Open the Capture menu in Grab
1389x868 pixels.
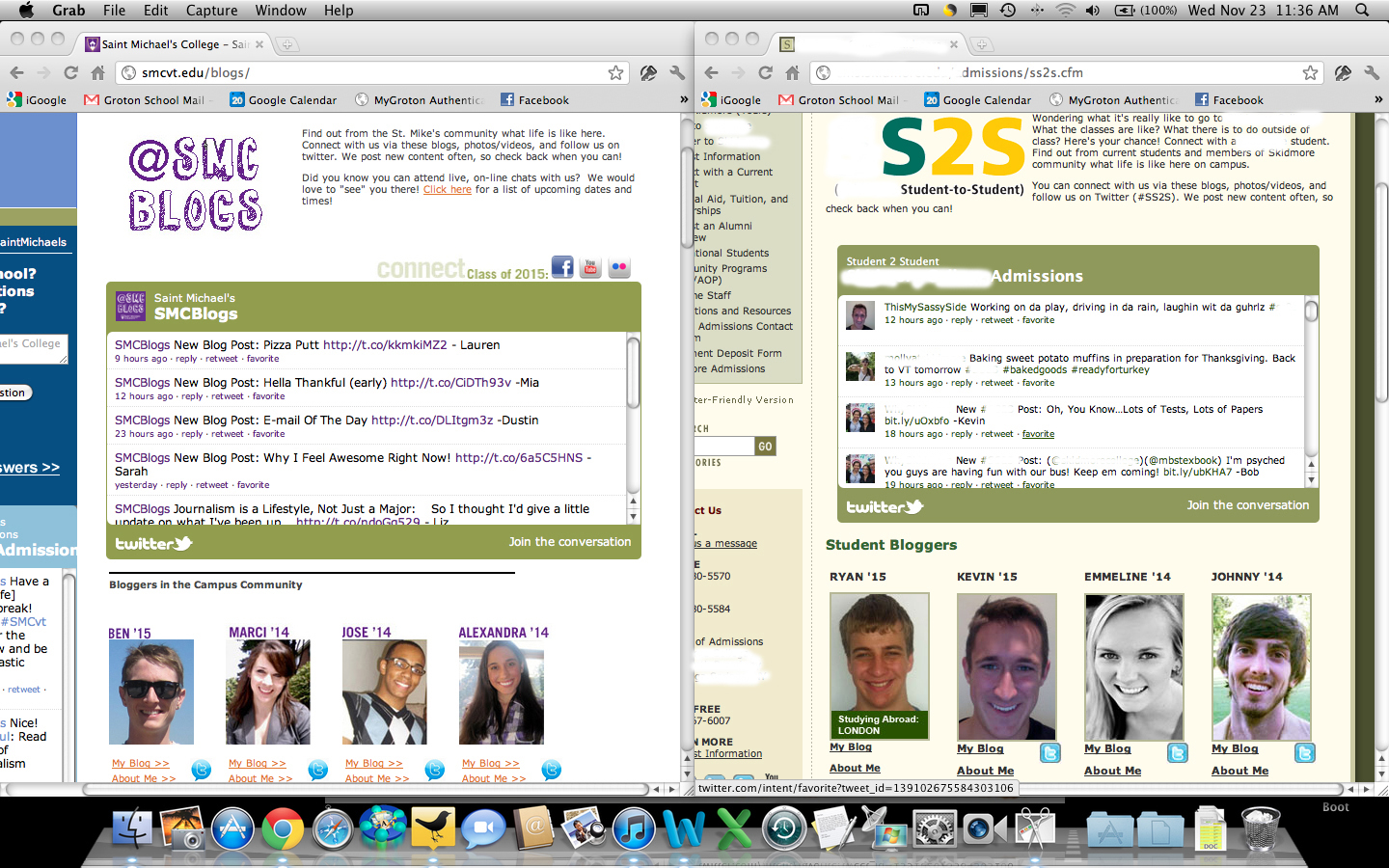tap(211, 11)
